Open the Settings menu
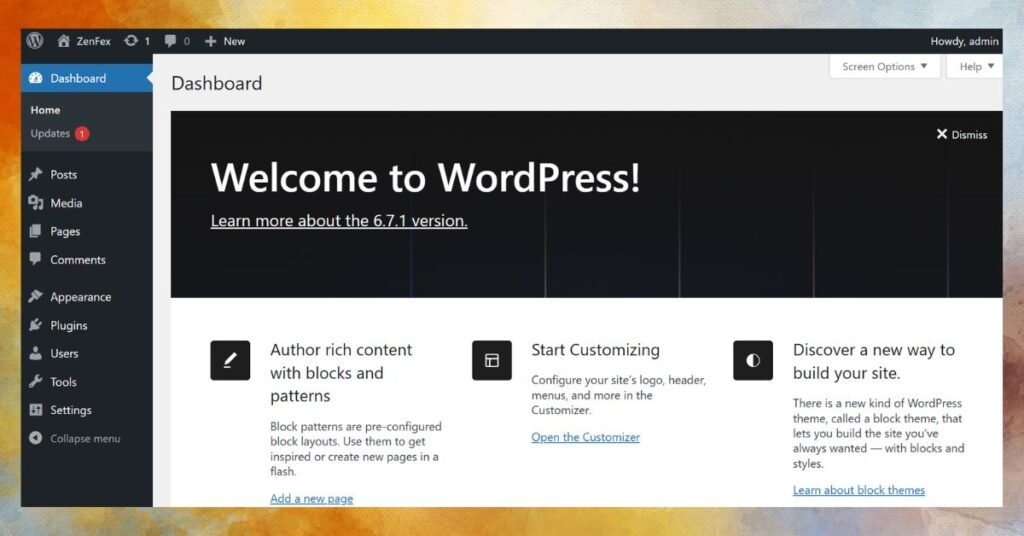 coord(71,410)
